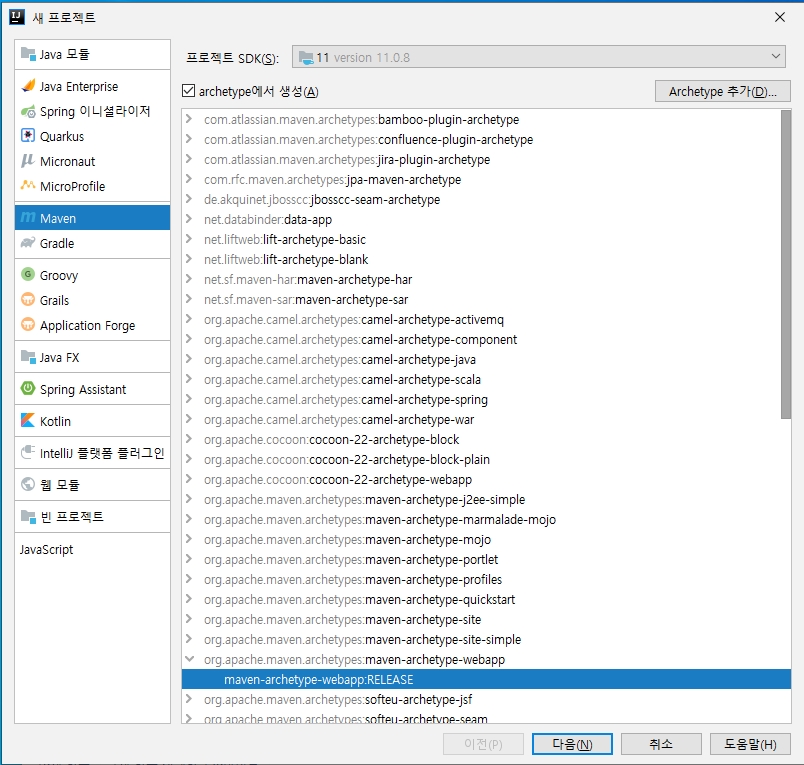Select cocoon-22-archetype-block row
Viewport: 804px width, 765px height.
(x=482, y=439)
